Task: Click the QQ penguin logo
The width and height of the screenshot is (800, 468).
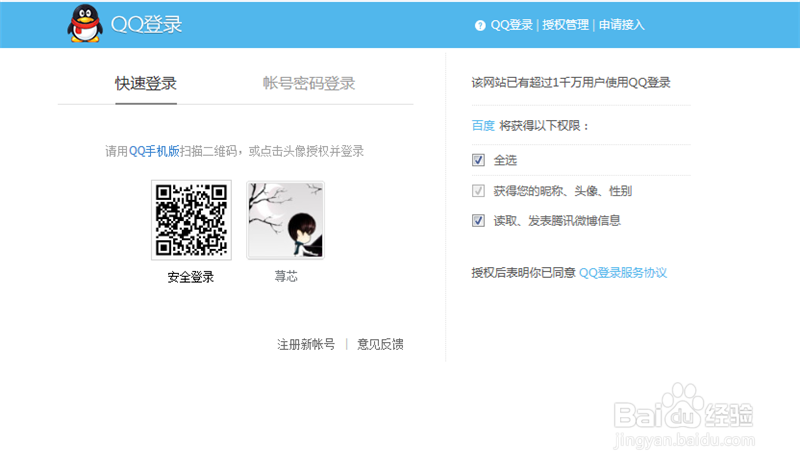Action: pyautogui.click(x=85, y=23)
